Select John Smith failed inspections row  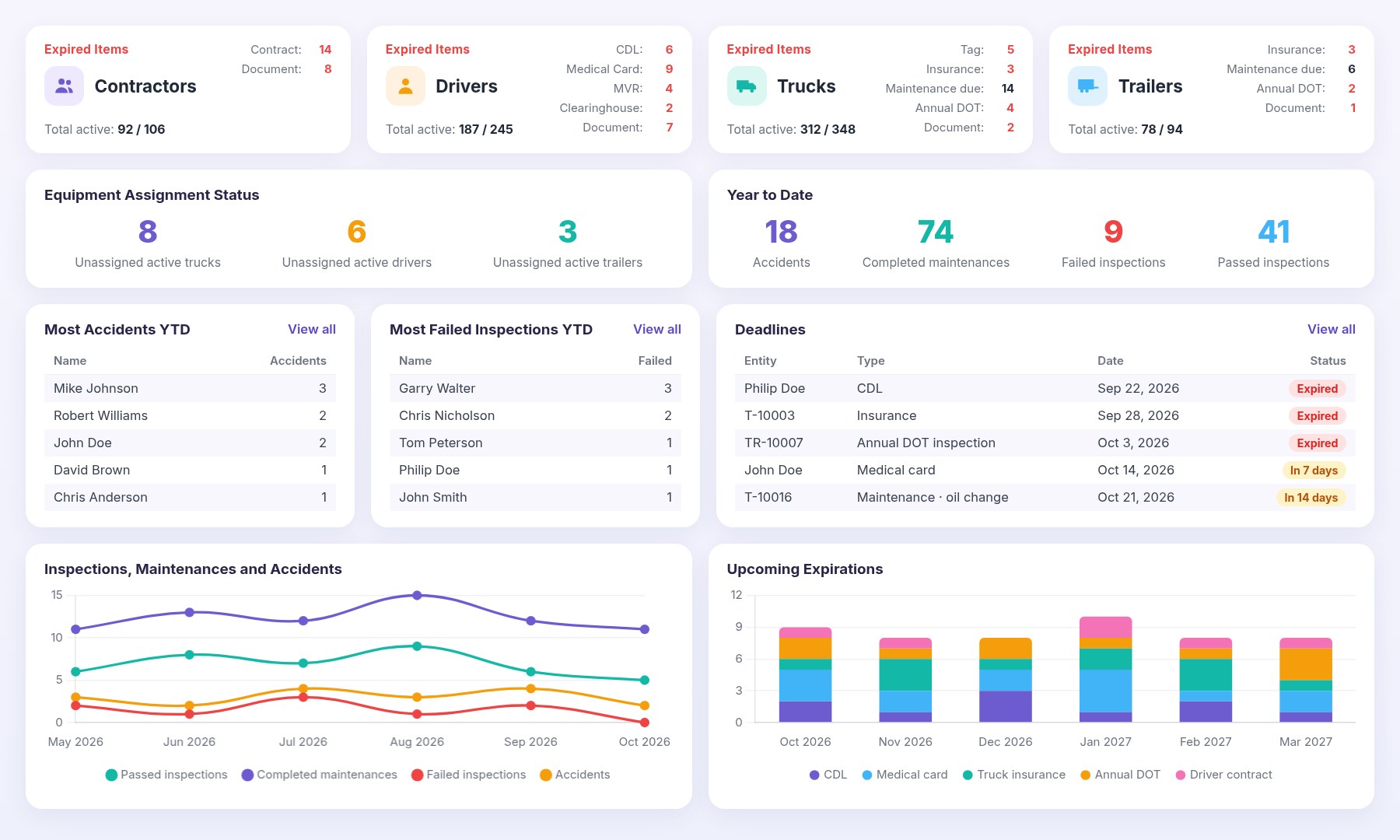tap(535, 497)
